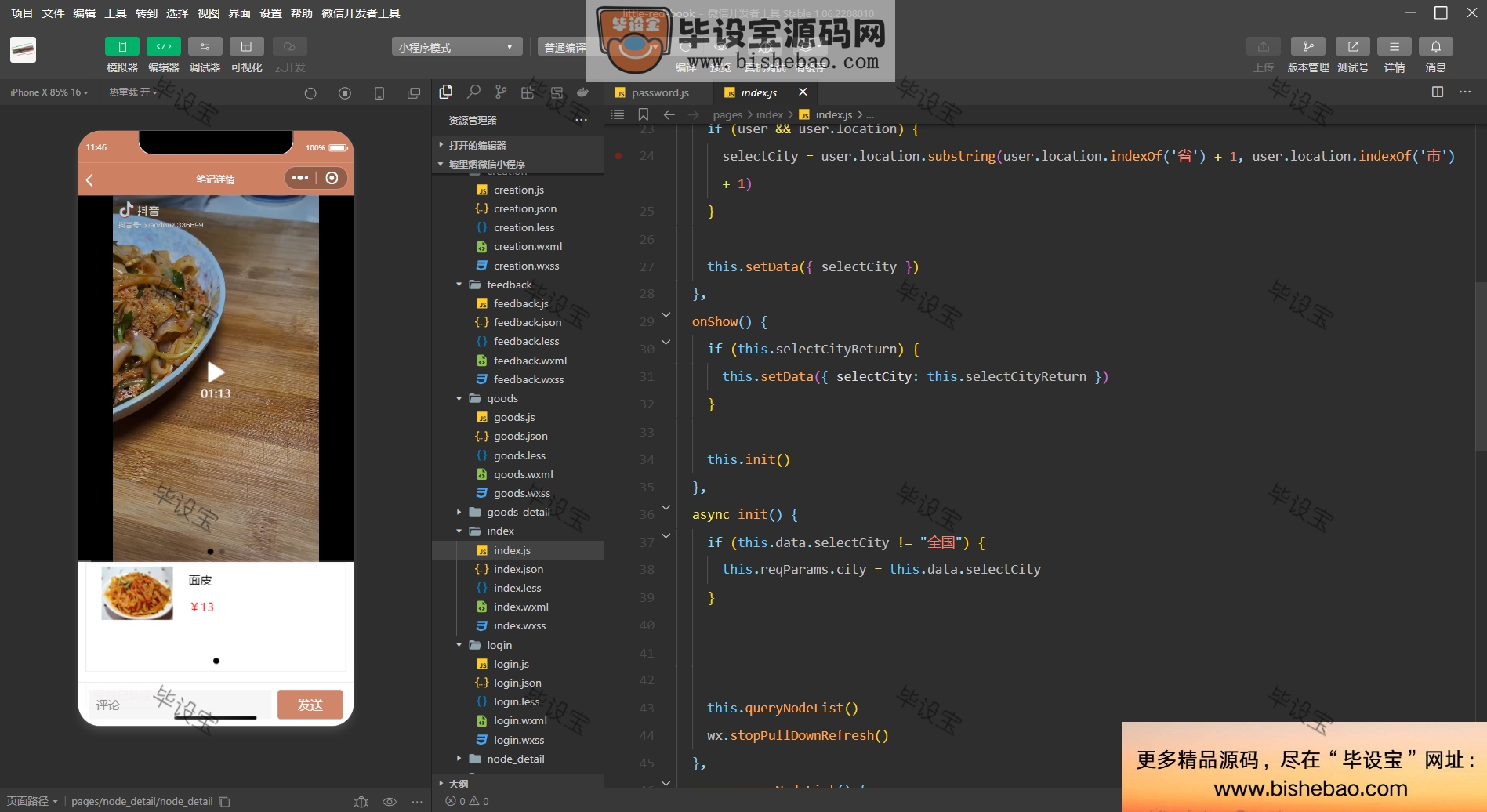Click the outline list icon in breadcrumb bar
Screen dimensions: 1487x812
(x=618, y=114)
